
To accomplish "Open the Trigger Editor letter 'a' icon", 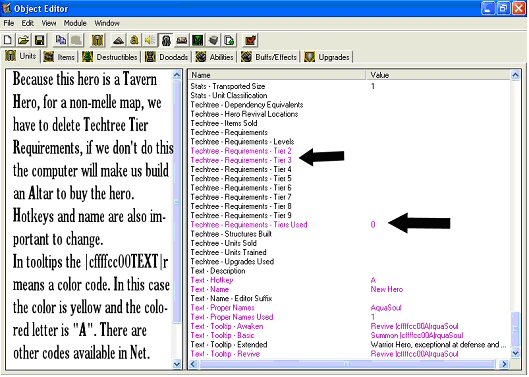I will coord(134,40).
